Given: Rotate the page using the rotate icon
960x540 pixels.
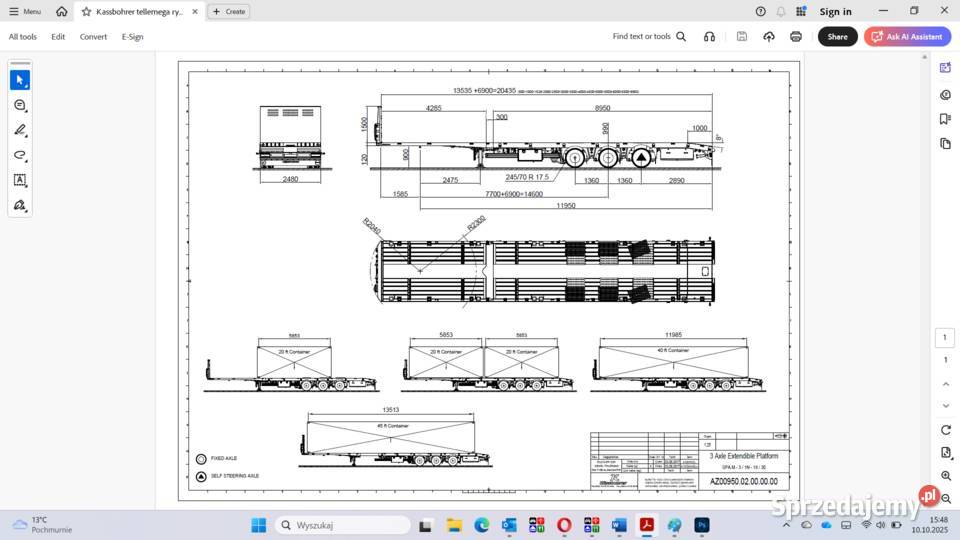Looking at the screenshot, I should pos(945,430).
